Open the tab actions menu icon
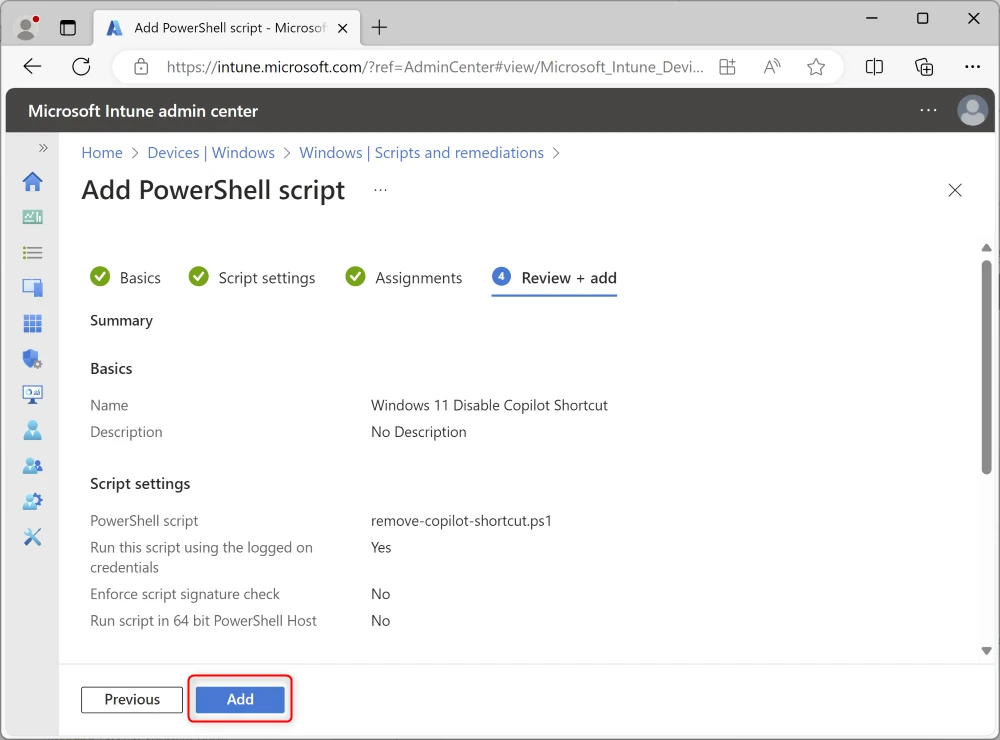 point(68,27)
